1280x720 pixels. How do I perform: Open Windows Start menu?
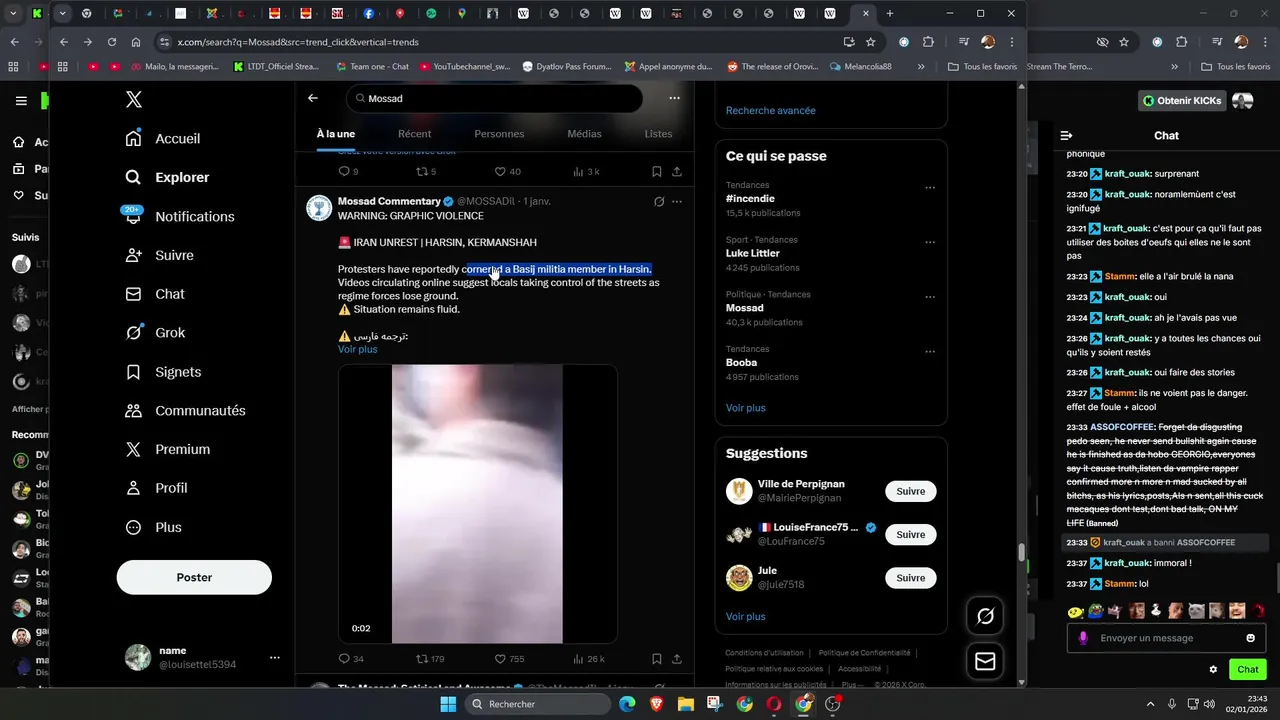(x=448, y=704)
